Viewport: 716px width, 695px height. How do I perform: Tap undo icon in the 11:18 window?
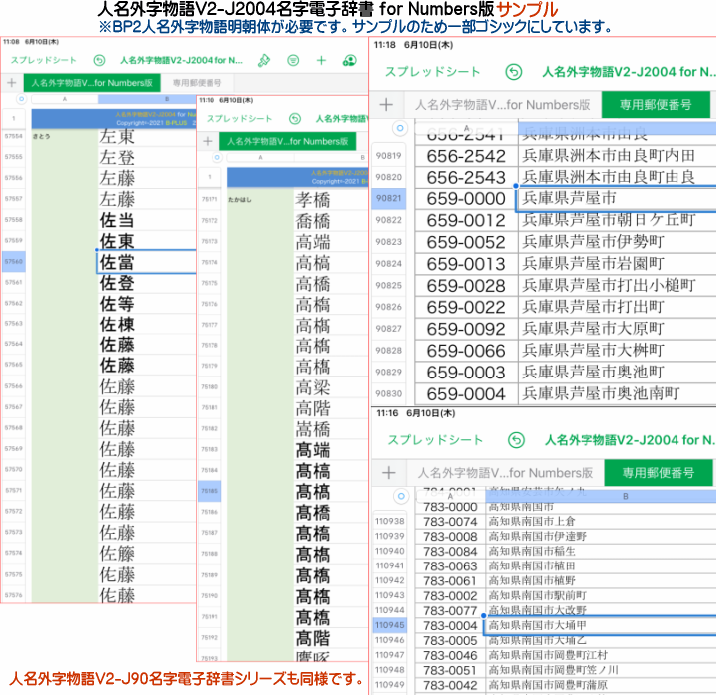(514, 72)
